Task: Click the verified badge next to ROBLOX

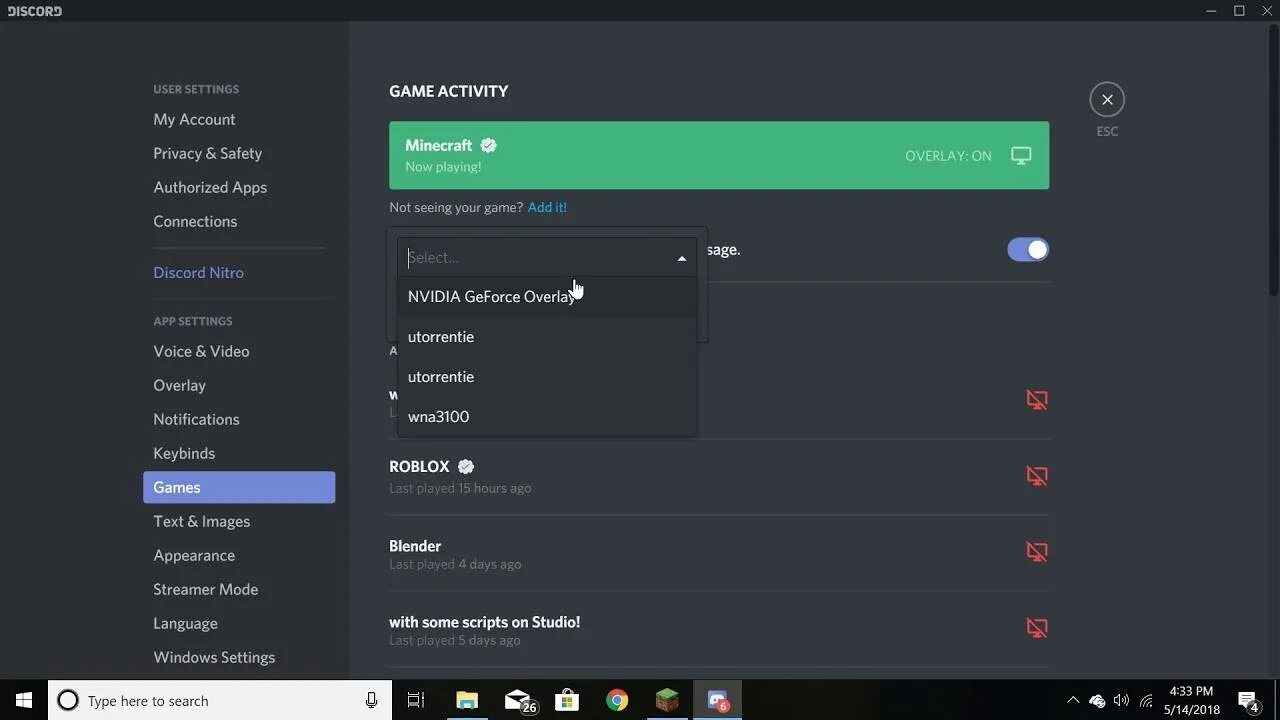Action: [466, 467]
